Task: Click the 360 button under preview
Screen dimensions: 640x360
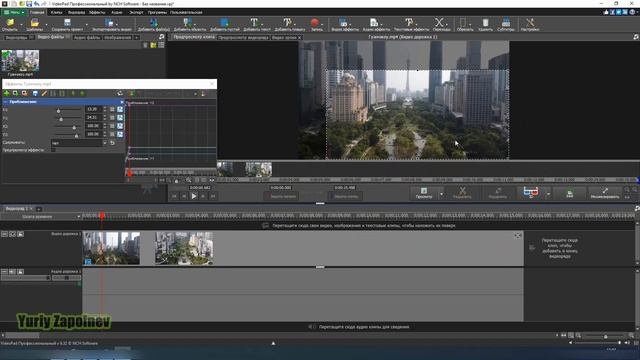Action: [569, 193]
